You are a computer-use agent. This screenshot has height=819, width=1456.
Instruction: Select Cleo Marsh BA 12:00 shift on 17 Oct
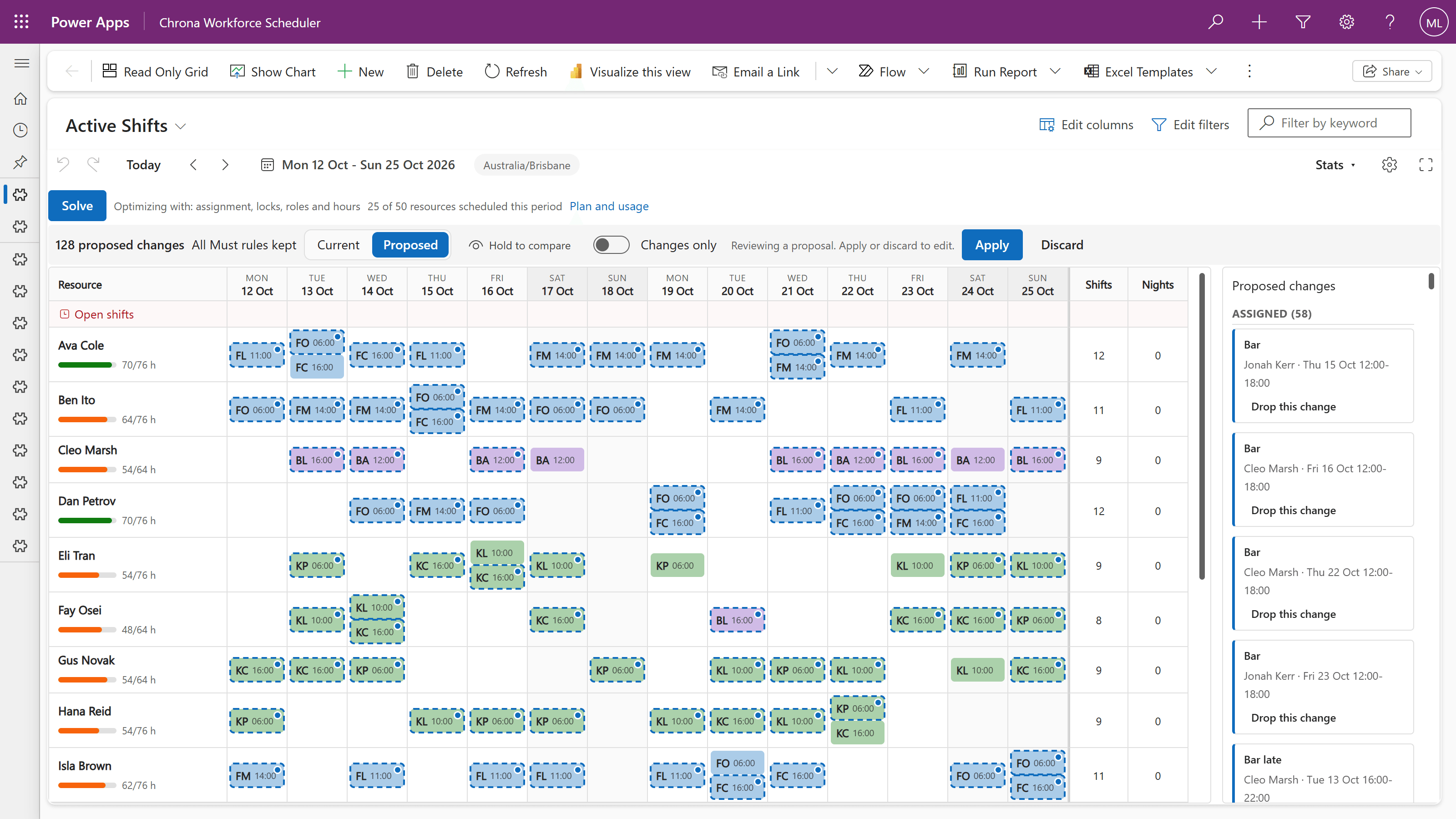click(x=557, y=460)
